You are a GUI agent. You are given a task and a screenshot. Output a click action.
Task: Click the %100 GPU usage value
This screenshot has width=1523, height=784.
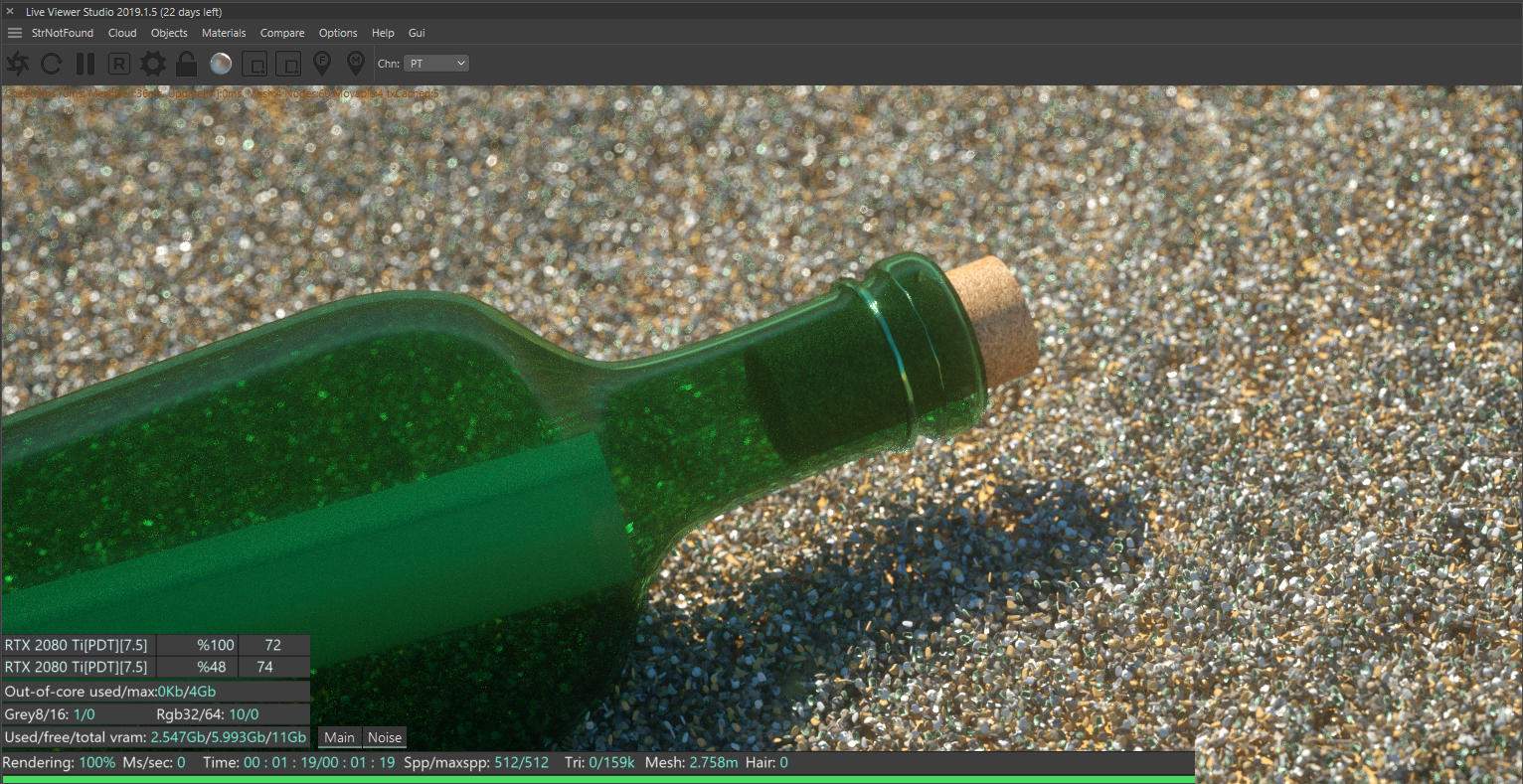pyautogui.click(x=216, y=645)
